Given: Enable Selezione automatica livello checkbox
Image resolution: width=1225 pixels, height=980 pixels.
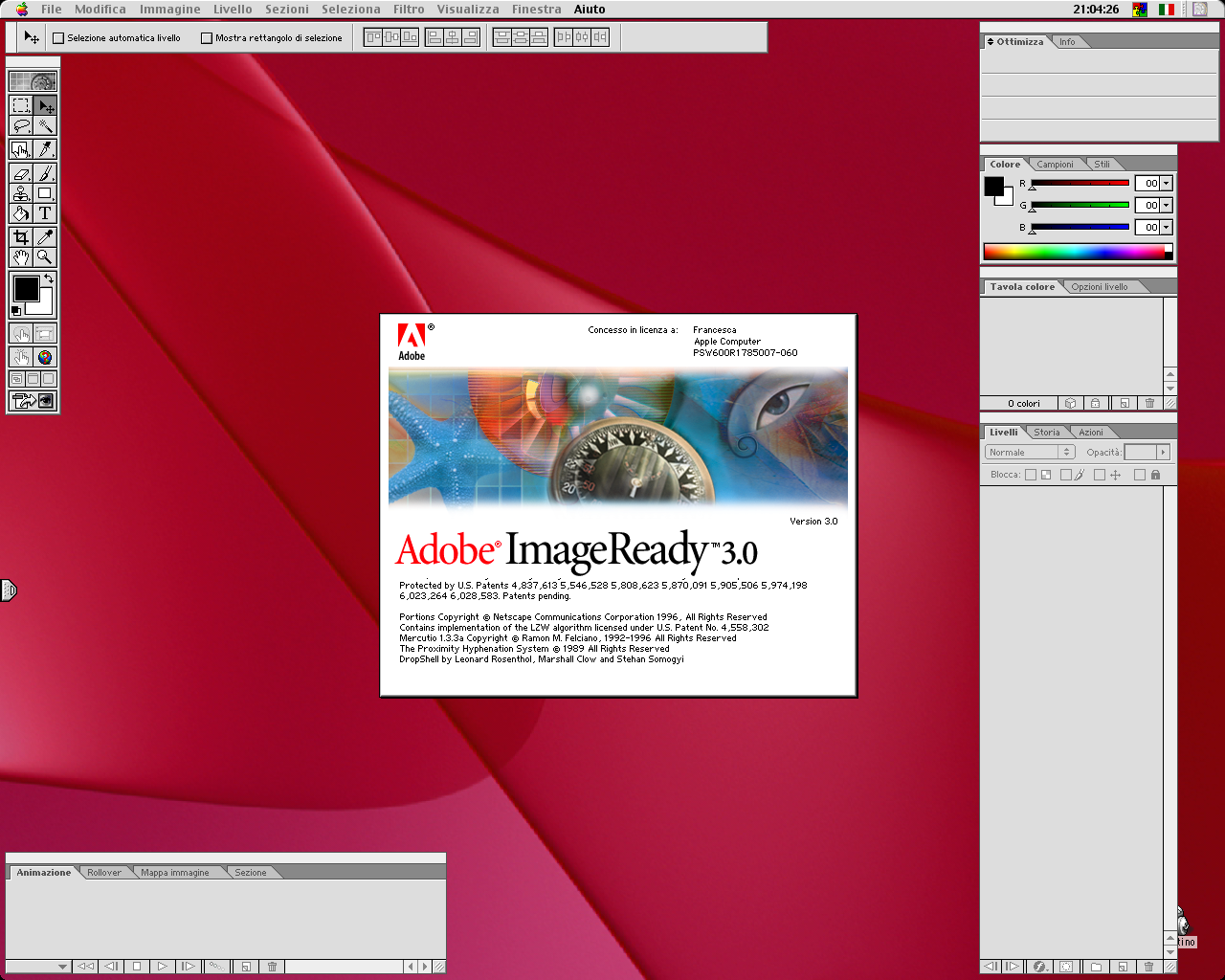Looking at the screenshot, I should (x=58, y=38).
